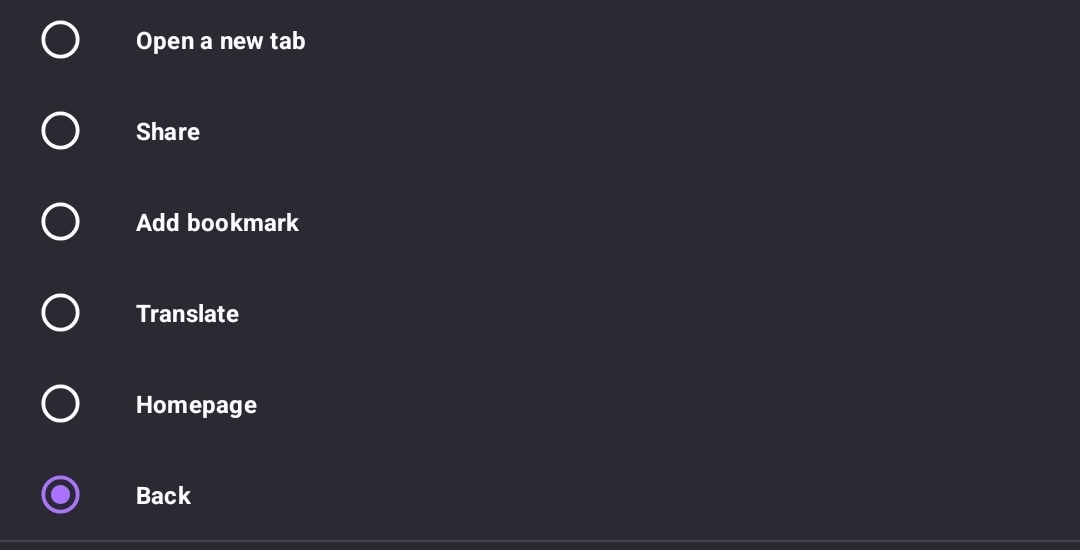Set the action to Translate
This screenshot has height=550, width=1080.
[x=60, y=313]
